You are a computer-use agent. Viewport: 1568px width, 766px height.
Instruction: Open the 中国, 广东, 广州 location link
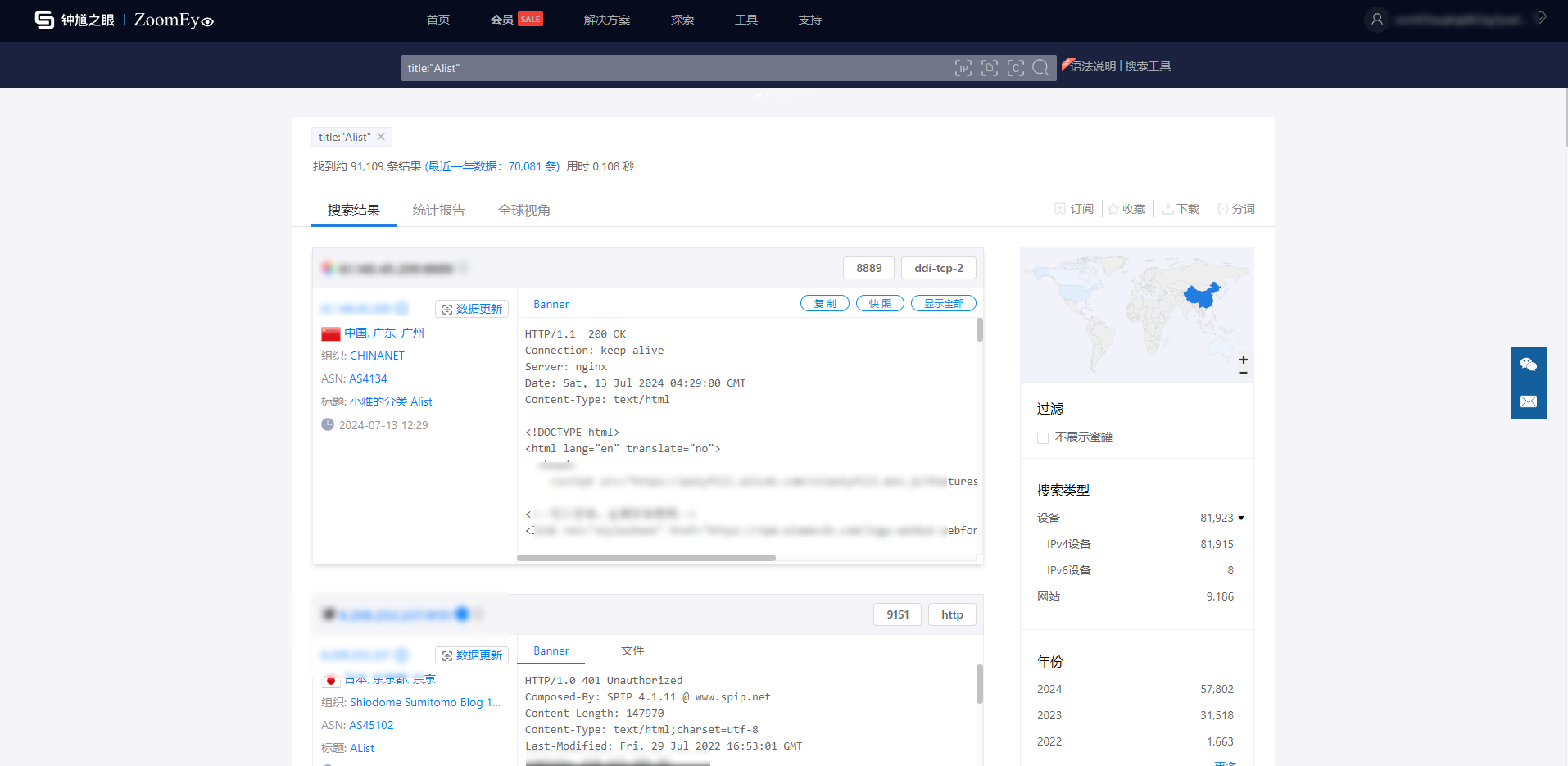[384, 333]
